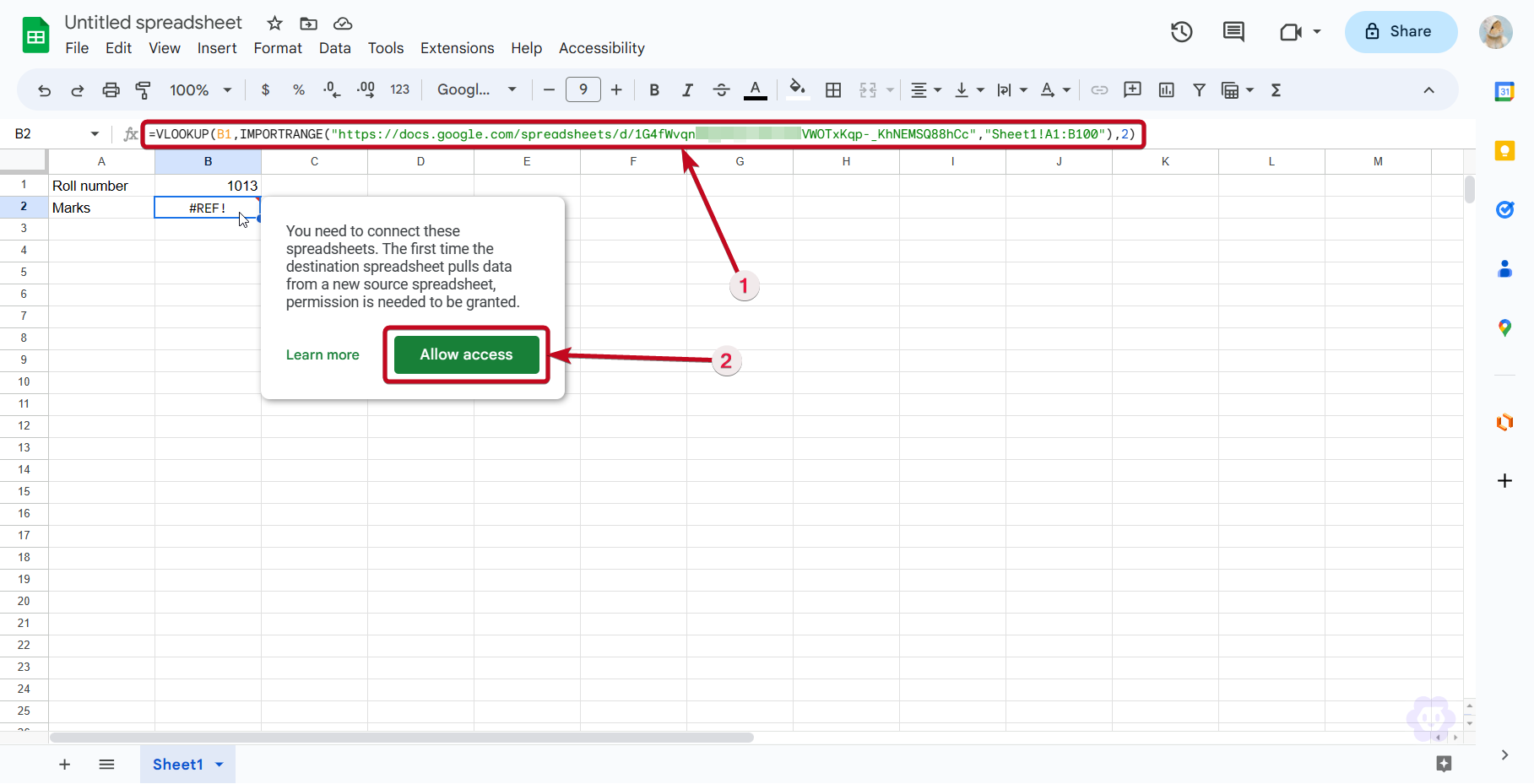Image resolution: width=1534 pixels, height=784 pixels.
Task: Open the cell borders tool
Action: pos(833,90)
